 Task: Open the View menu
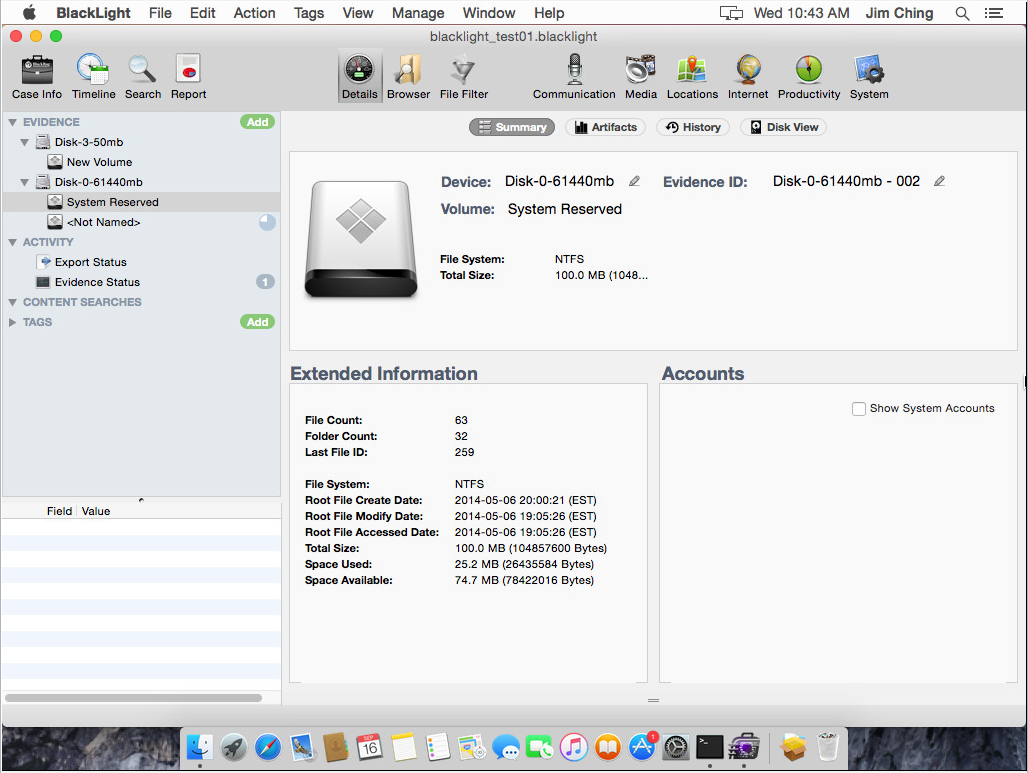tap(357, 13)
